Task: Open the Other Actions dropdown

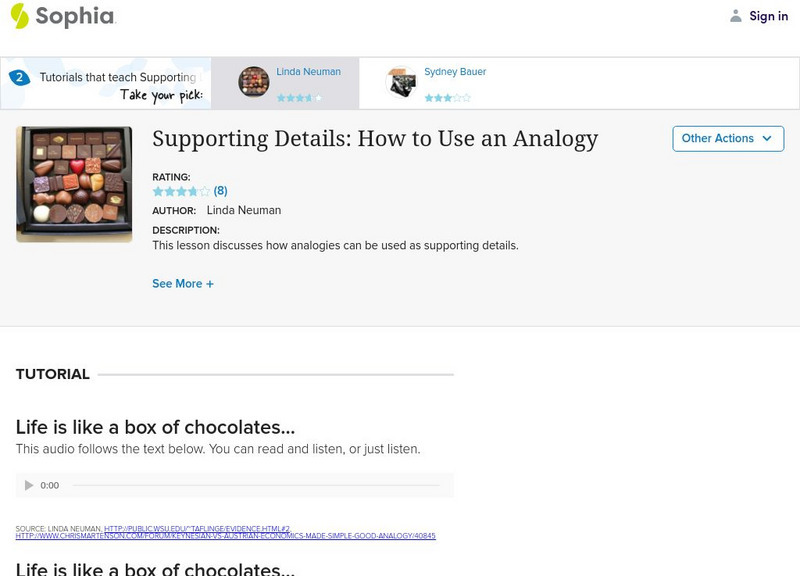Action: click(x=727, y=139)
